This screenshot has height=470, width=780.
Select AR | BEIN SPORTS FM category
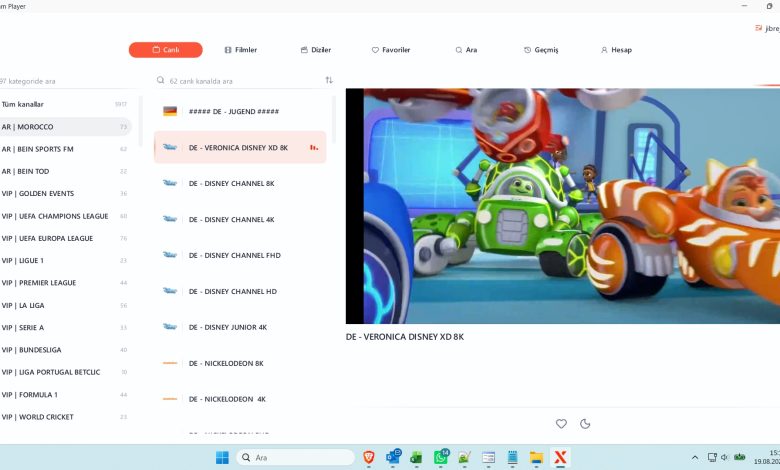coord(65,149)
